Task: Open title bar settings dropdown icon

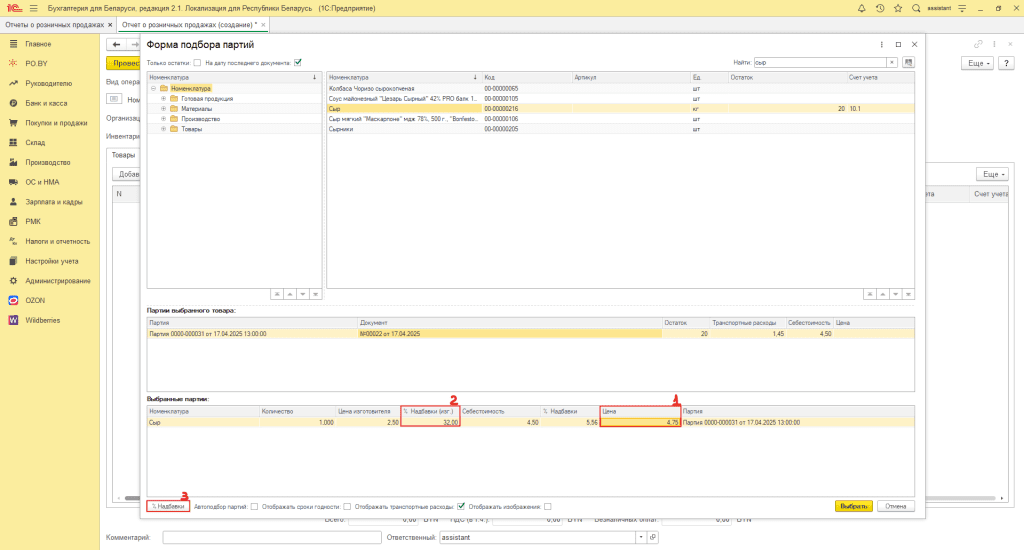Action: click(962, 8)
